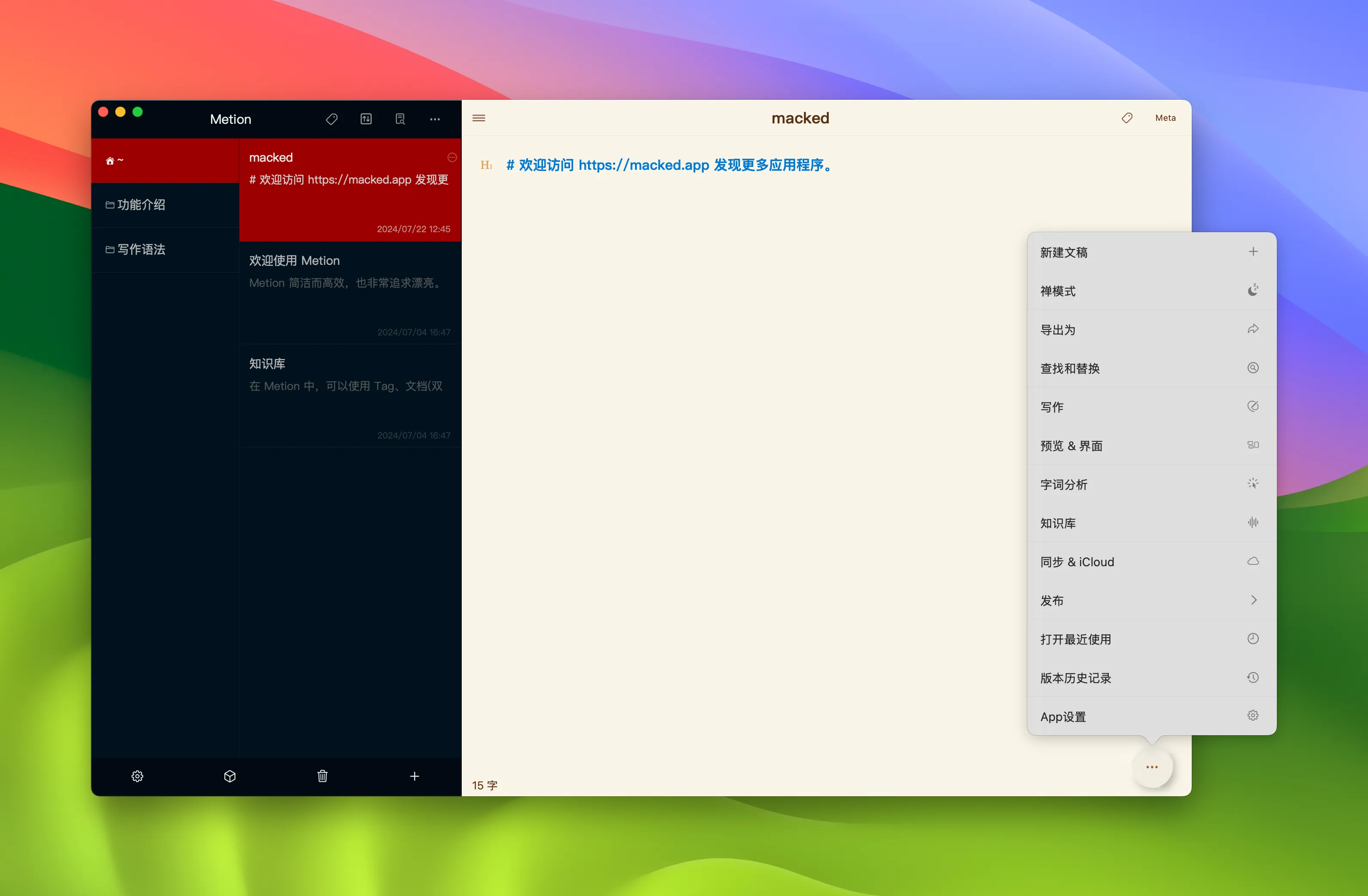The height and width of the screenshot is (896, 1368).
Task: Expand the 发布 submenu chevron
Action: (1254, 600)
